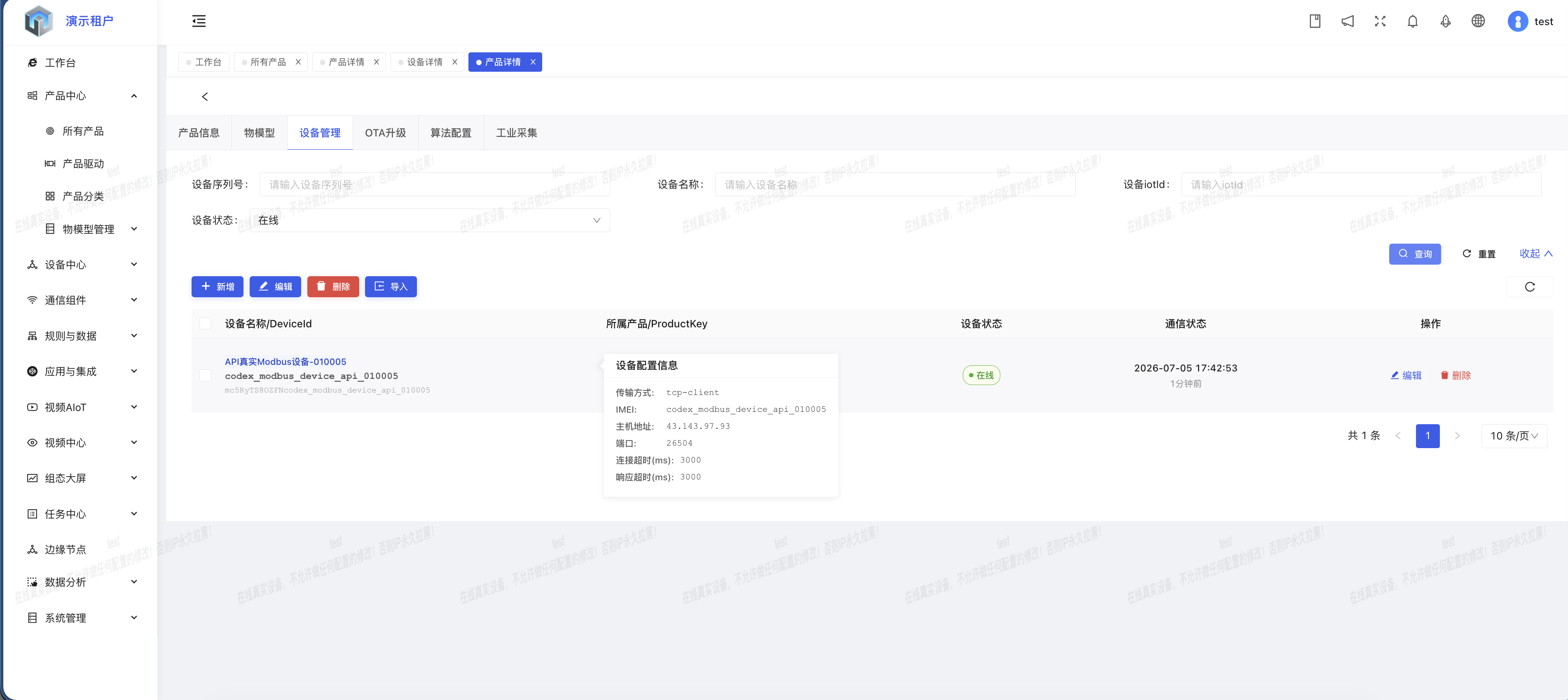Click the toolbar 编辑 button

point(275,287)
